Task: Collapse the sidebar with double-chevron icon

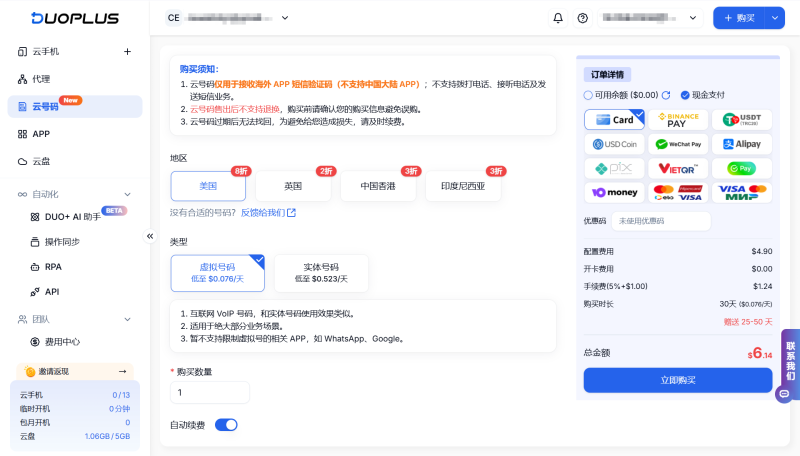Action: pyautogui.click(x=150, y=236)
